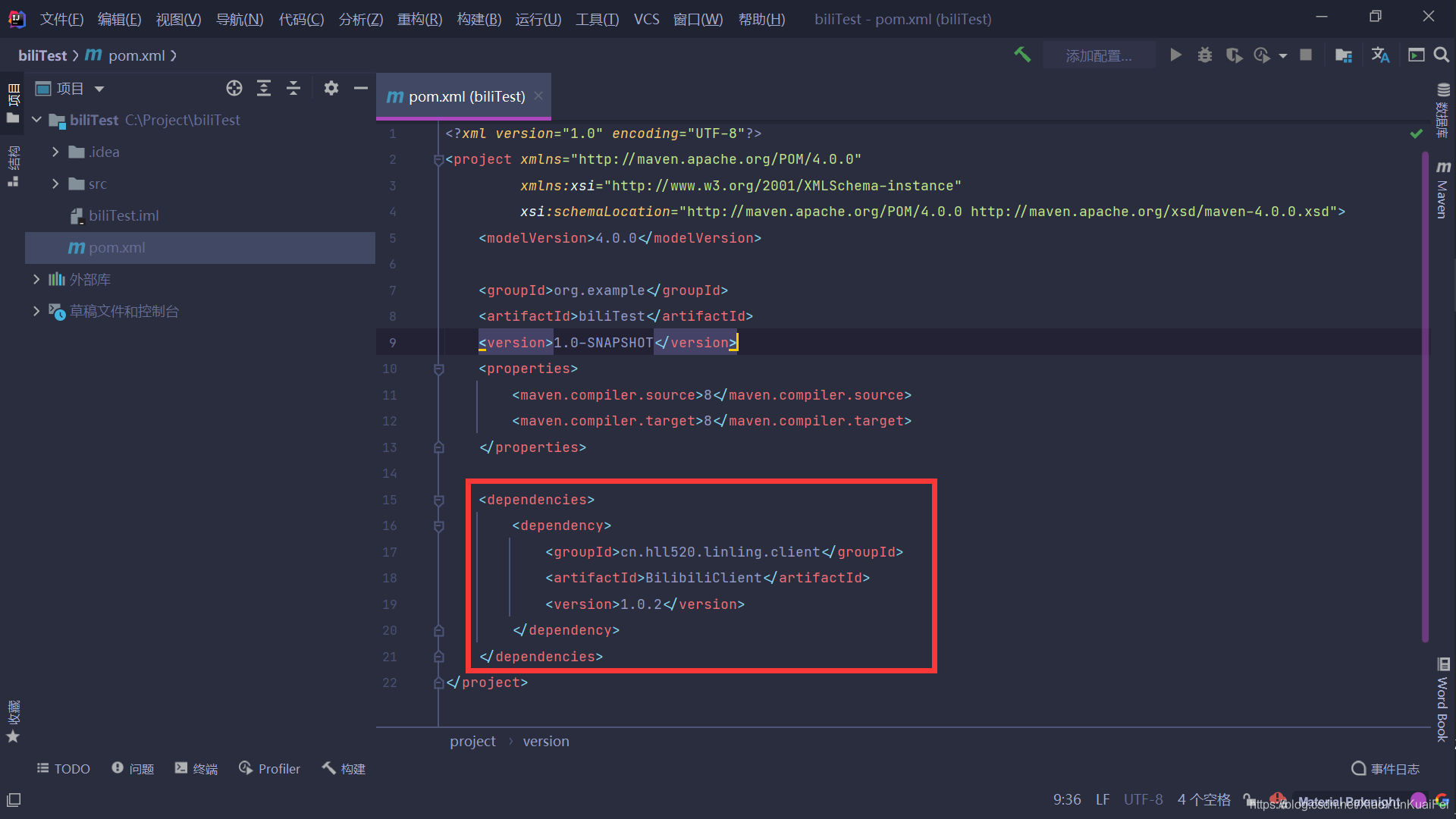The width and height of the screenshot is (1456, 819).
Task: Select pom.xml in project tree
Action: [199, 247]
